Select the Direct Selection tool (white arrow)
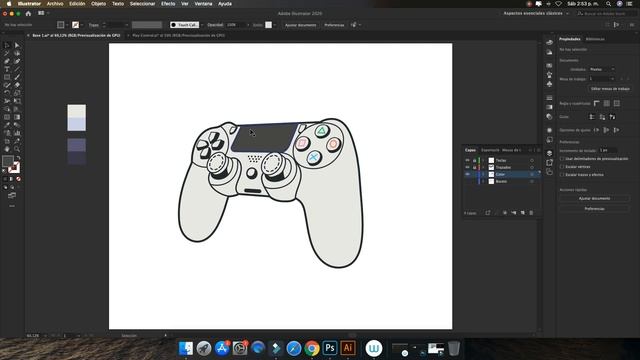 (17, 45)
